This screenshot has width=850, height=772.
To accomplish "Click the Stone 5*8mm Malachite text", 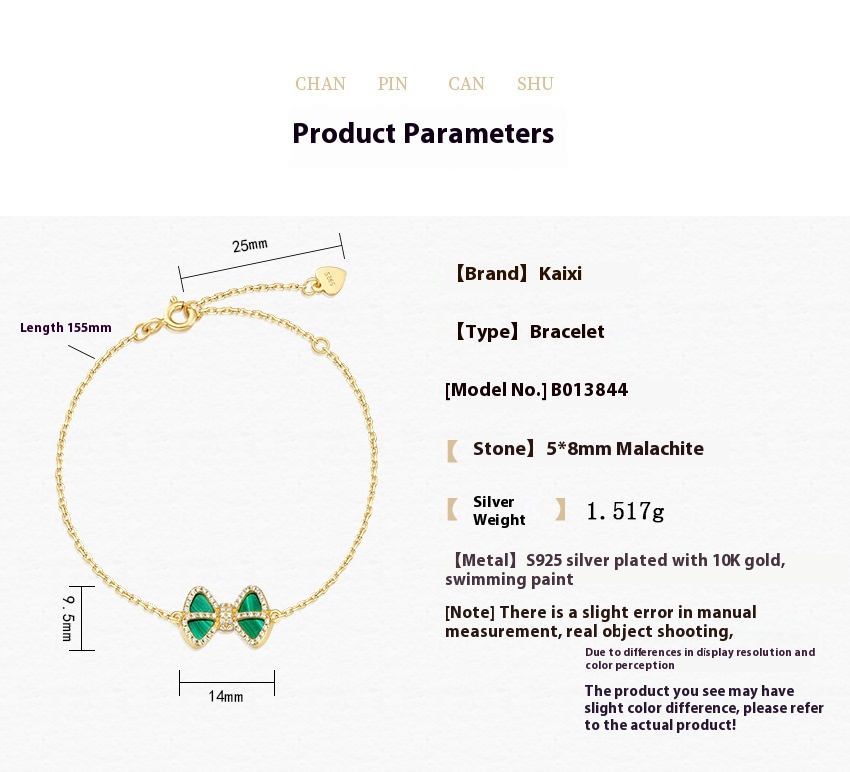I will click(588, 448).
